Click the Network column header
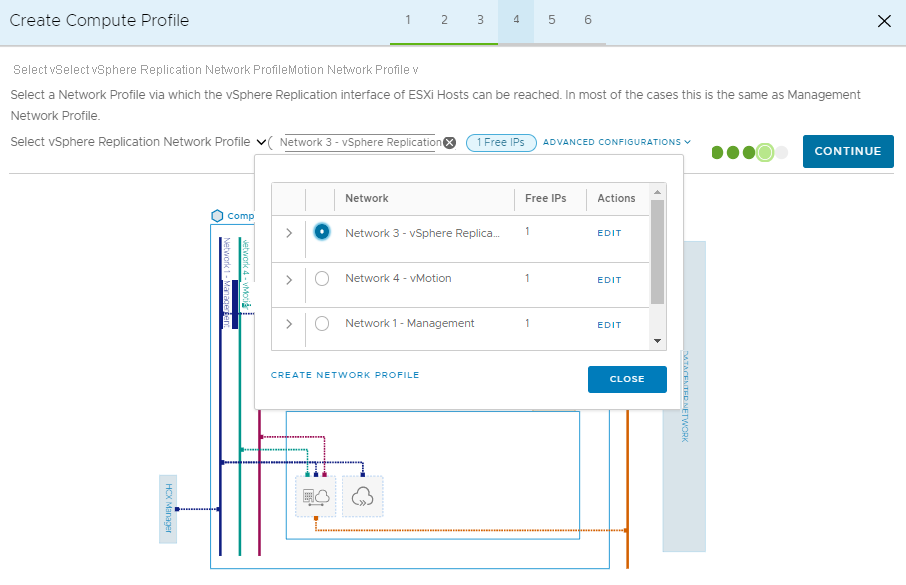906x585 pixels. pyautogui.click(x=366, y=198)
